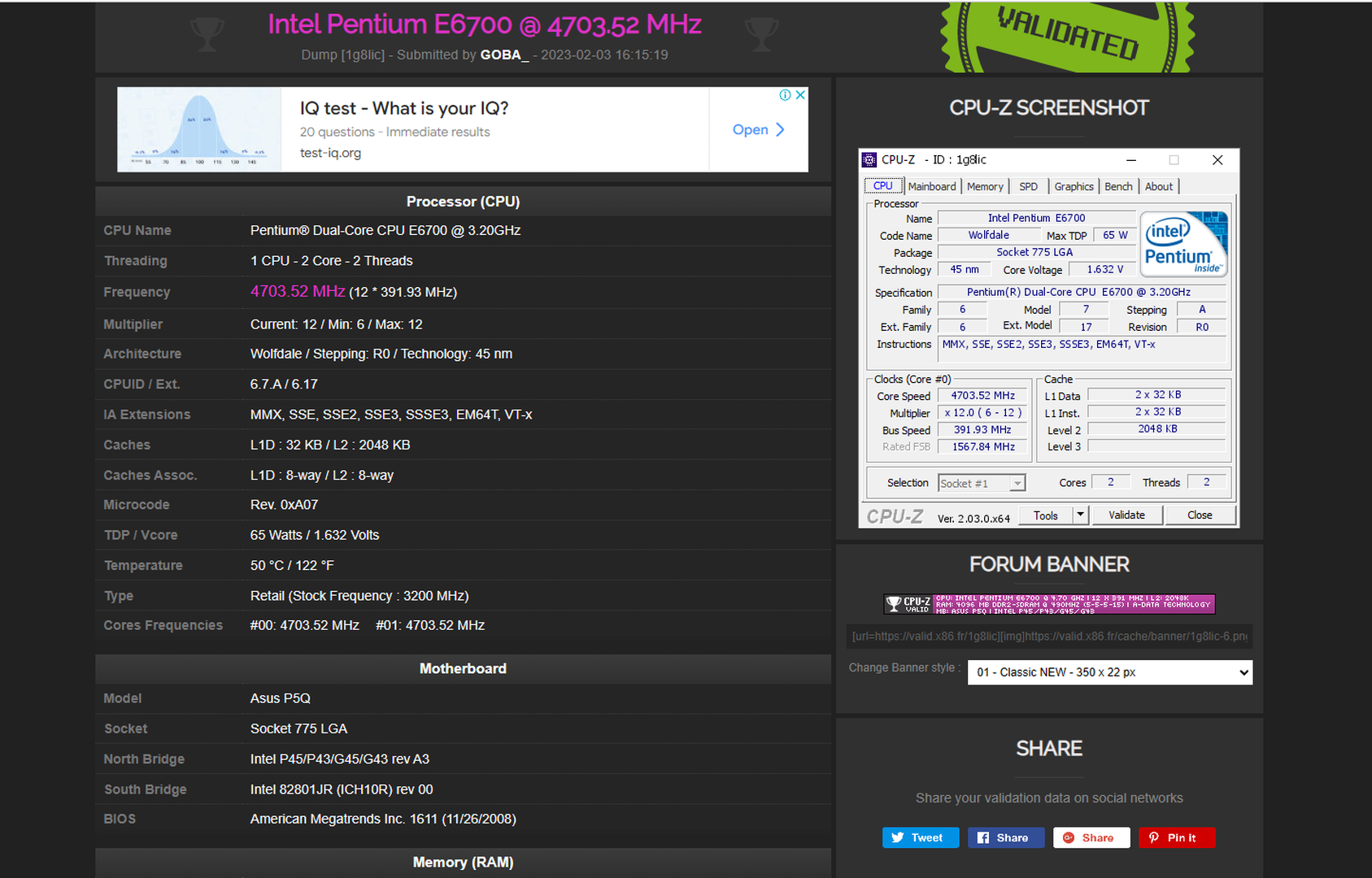This screenshot has height=878, width=1372.
Task: Click the Temperature 50 °C value
Action: tap(292, 566)
